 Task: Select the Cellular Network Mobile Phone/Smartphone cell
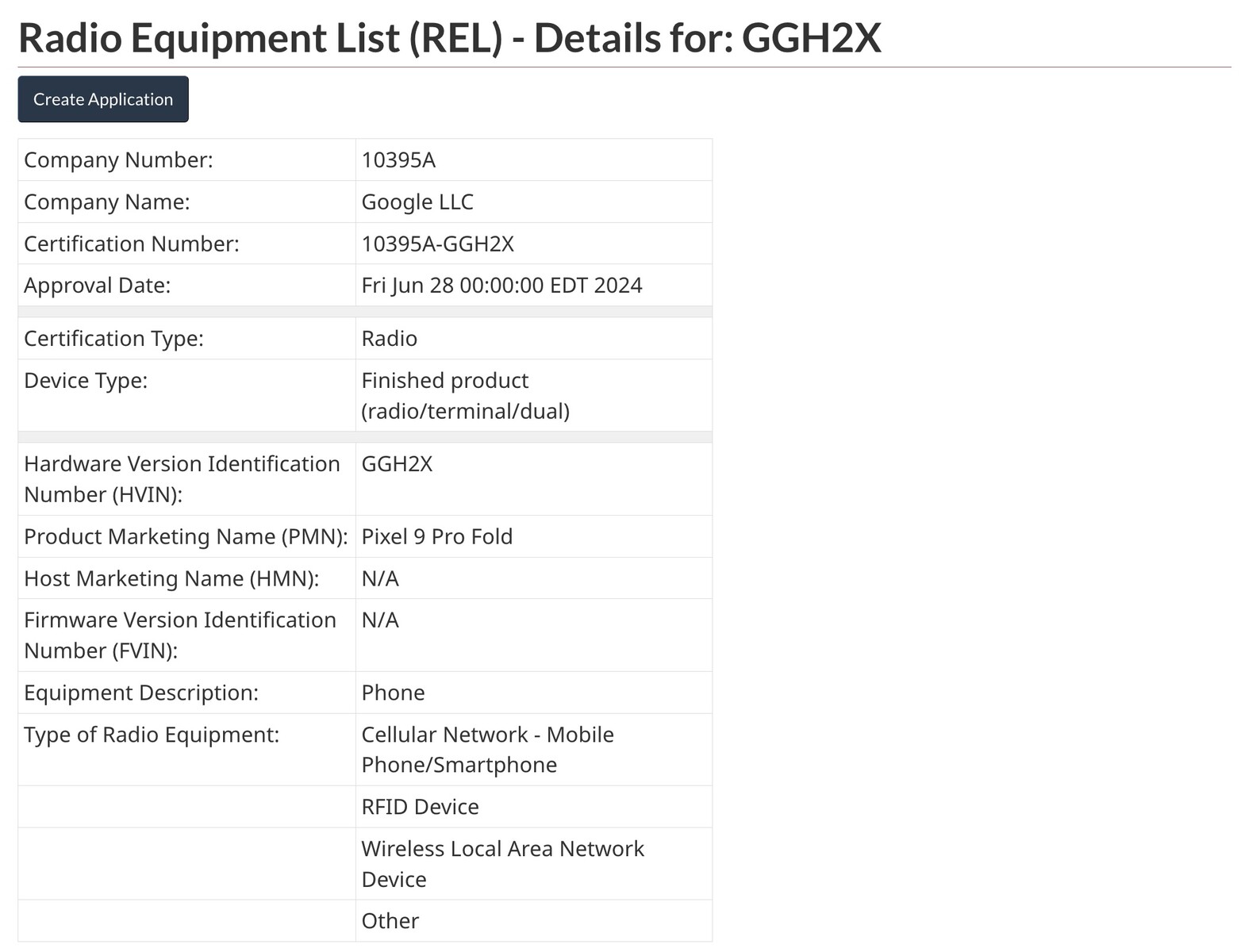[533, 749]
